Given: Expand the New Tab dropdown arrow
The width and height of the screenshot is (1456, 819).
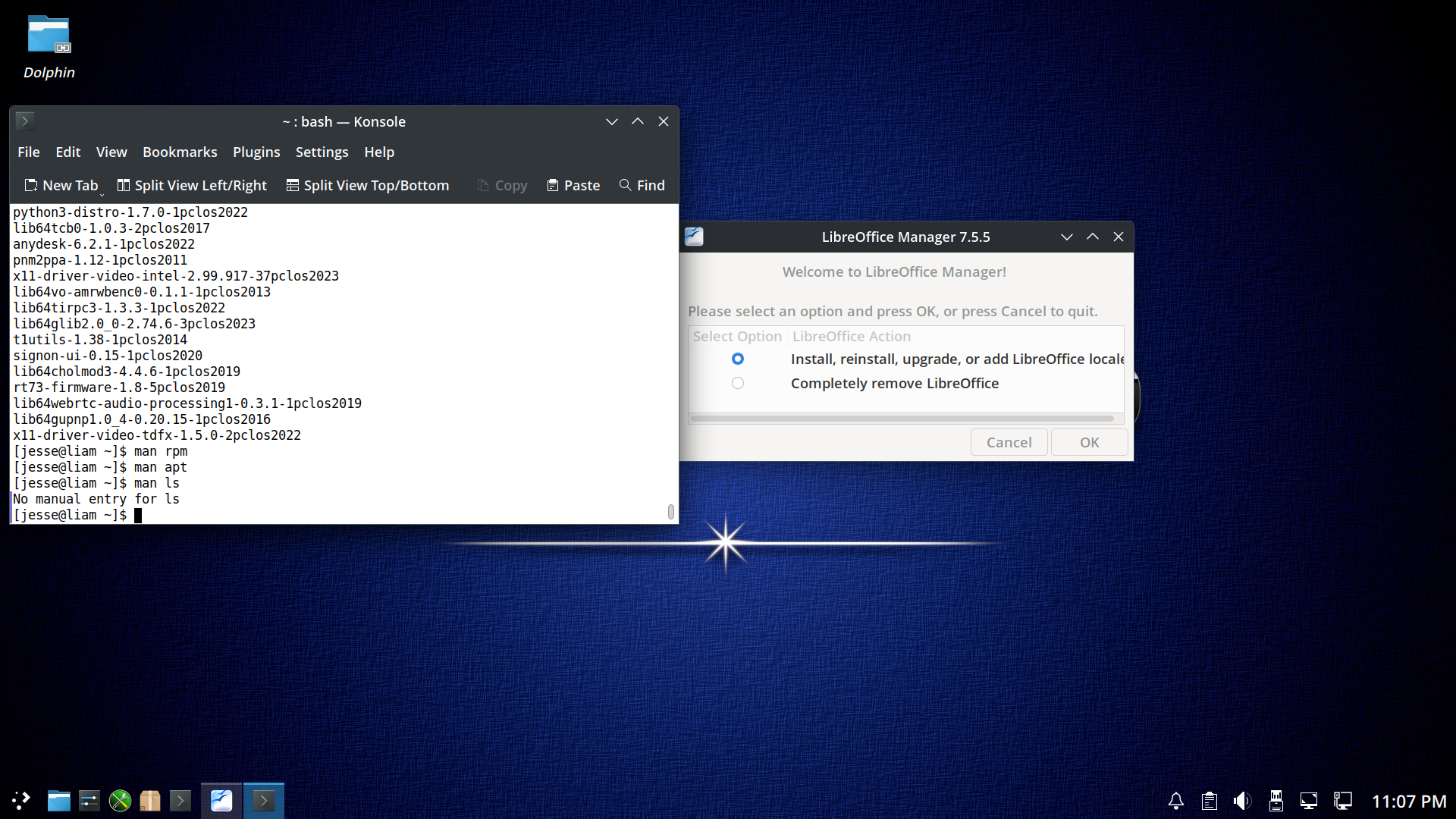Looking at the screenshot, I should coord(102,194).
